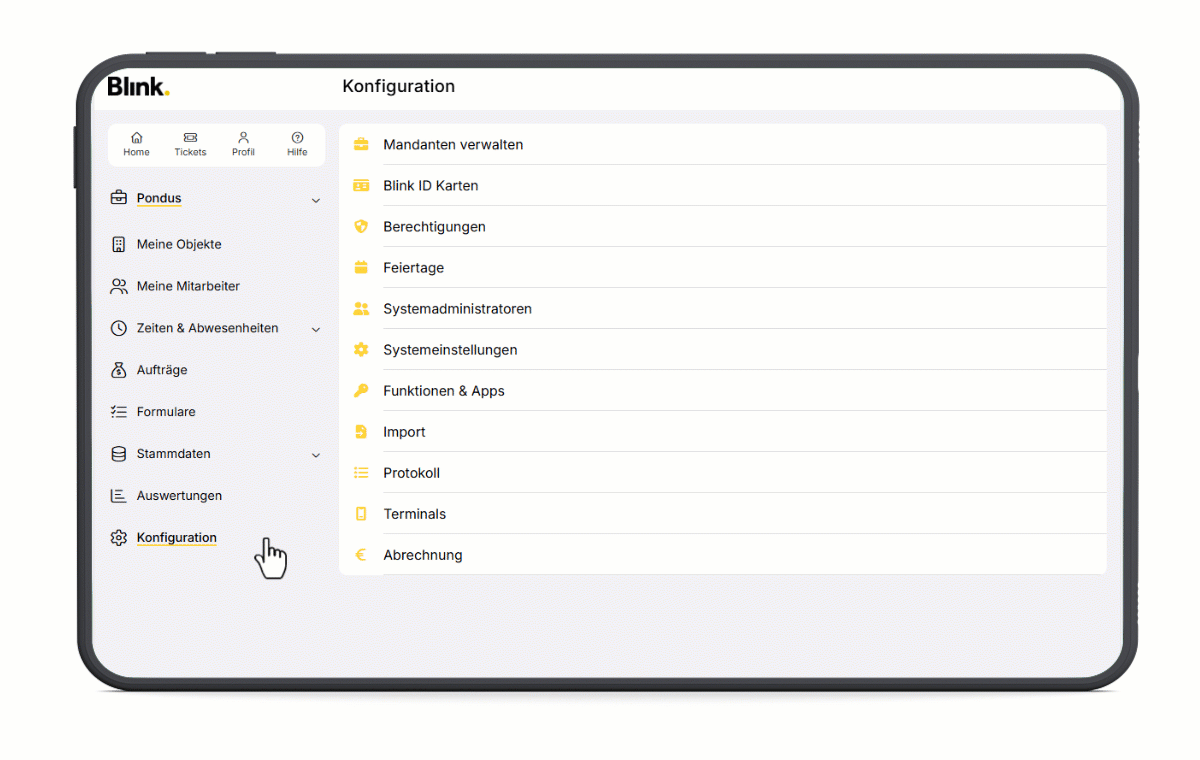Click the Blink logo
This screenshot has width=1200, height=760.
click(x=138, y=86)
